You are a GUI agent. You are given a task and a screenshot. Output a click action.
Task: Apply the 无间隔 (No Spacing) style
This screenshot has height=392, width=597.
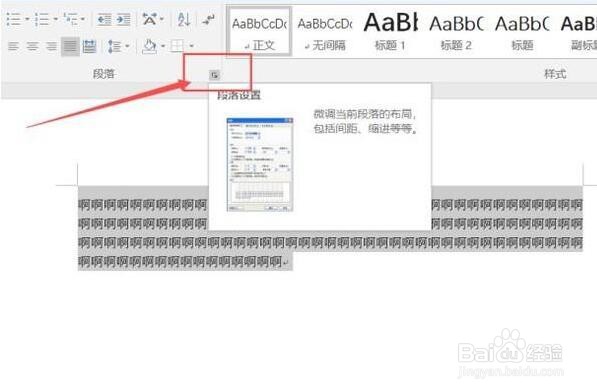325,33
